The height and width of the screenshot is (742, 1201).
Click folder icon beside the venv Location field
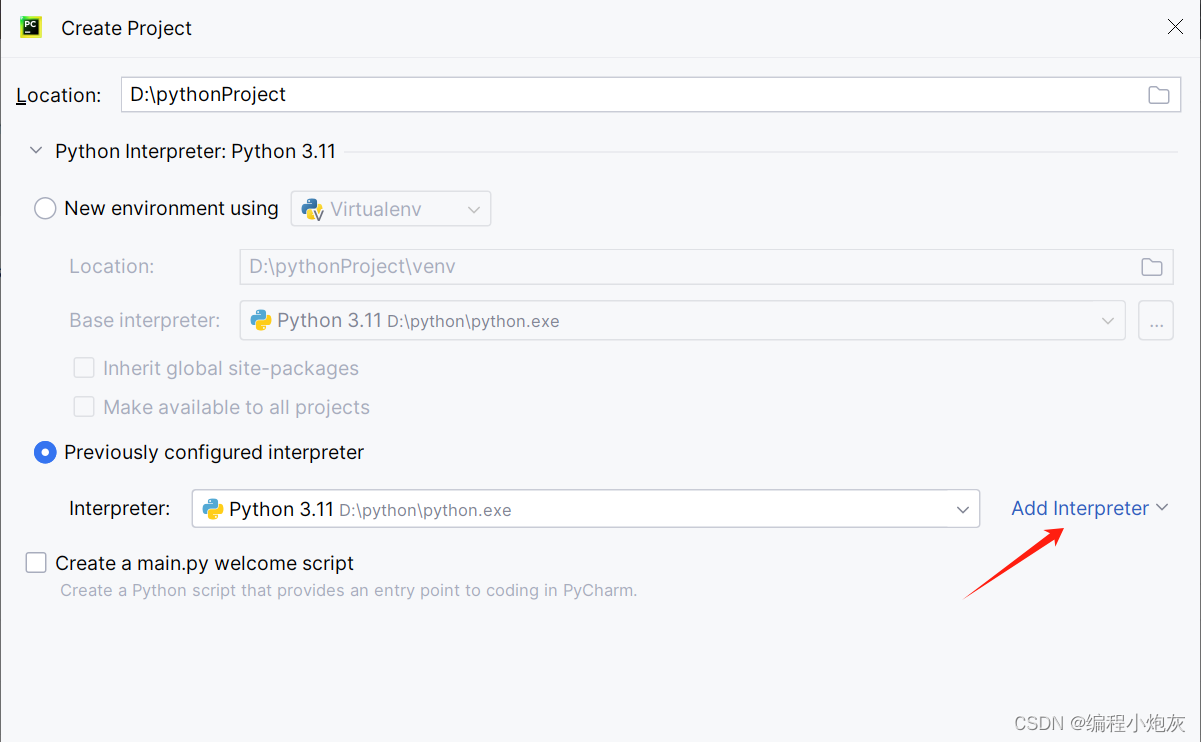(x=1151, y=266)
